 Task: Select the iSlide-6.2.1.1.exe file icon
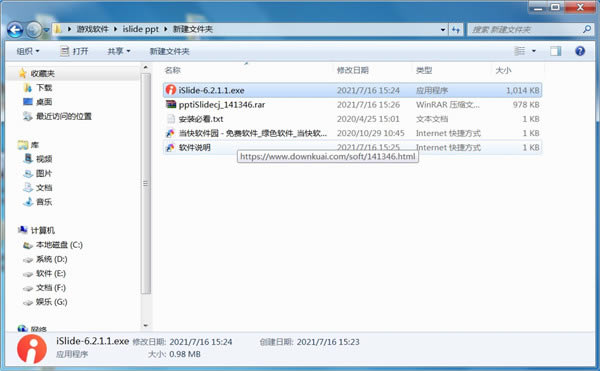[171, 90]
